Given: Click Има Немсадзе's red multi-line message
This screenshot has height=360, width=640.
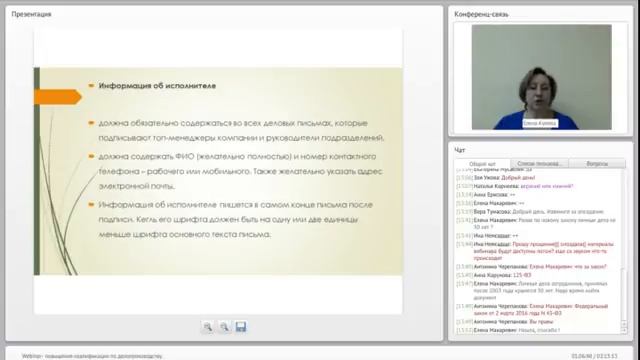Looking at the screenshot, I should tap(535, 251).
